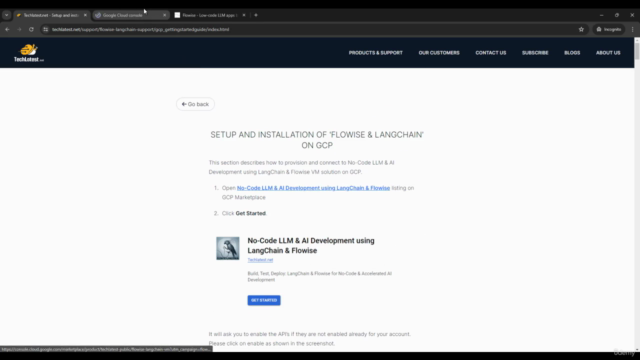Click the page heading about Flowise & LangChain
Screen dimensions: 640x360
click(x=317, y=140)
